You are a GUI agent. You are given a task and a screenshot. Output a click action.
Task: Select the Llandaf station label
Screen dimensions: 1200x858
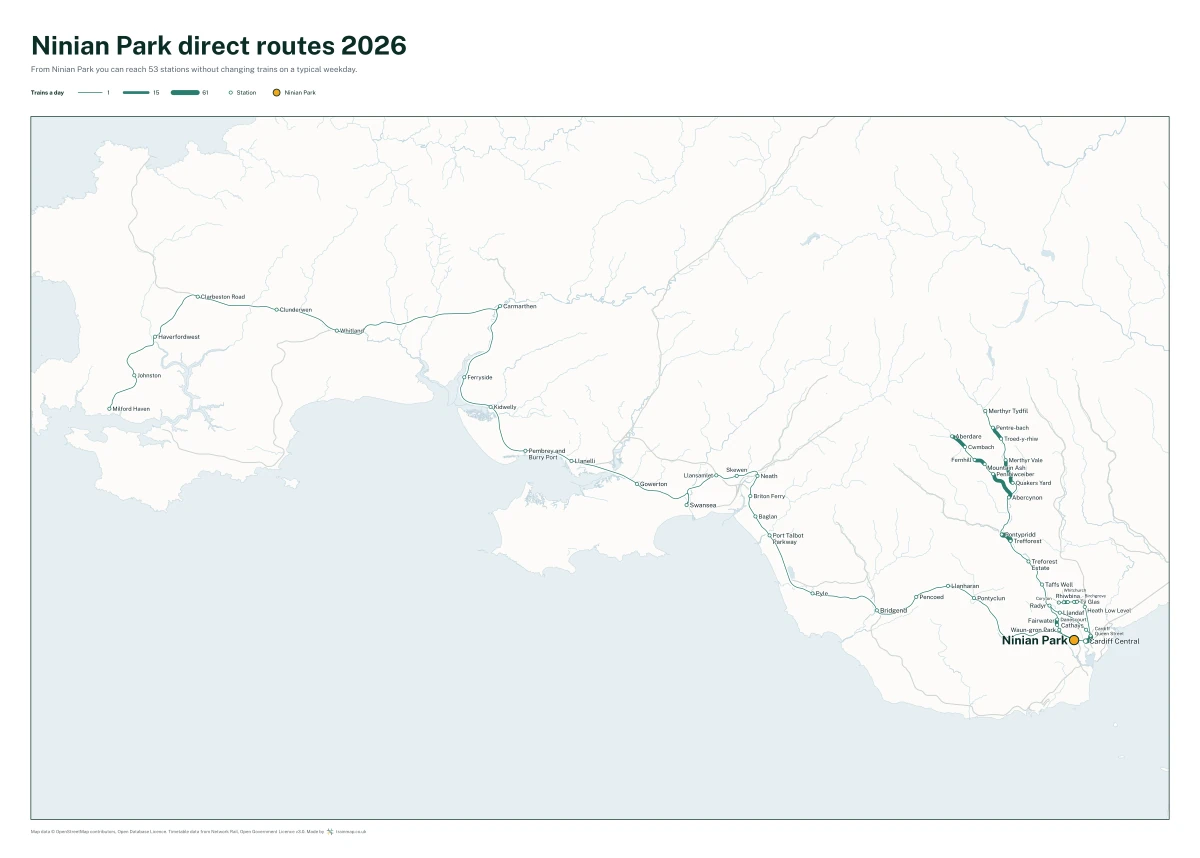(1072, 613)
